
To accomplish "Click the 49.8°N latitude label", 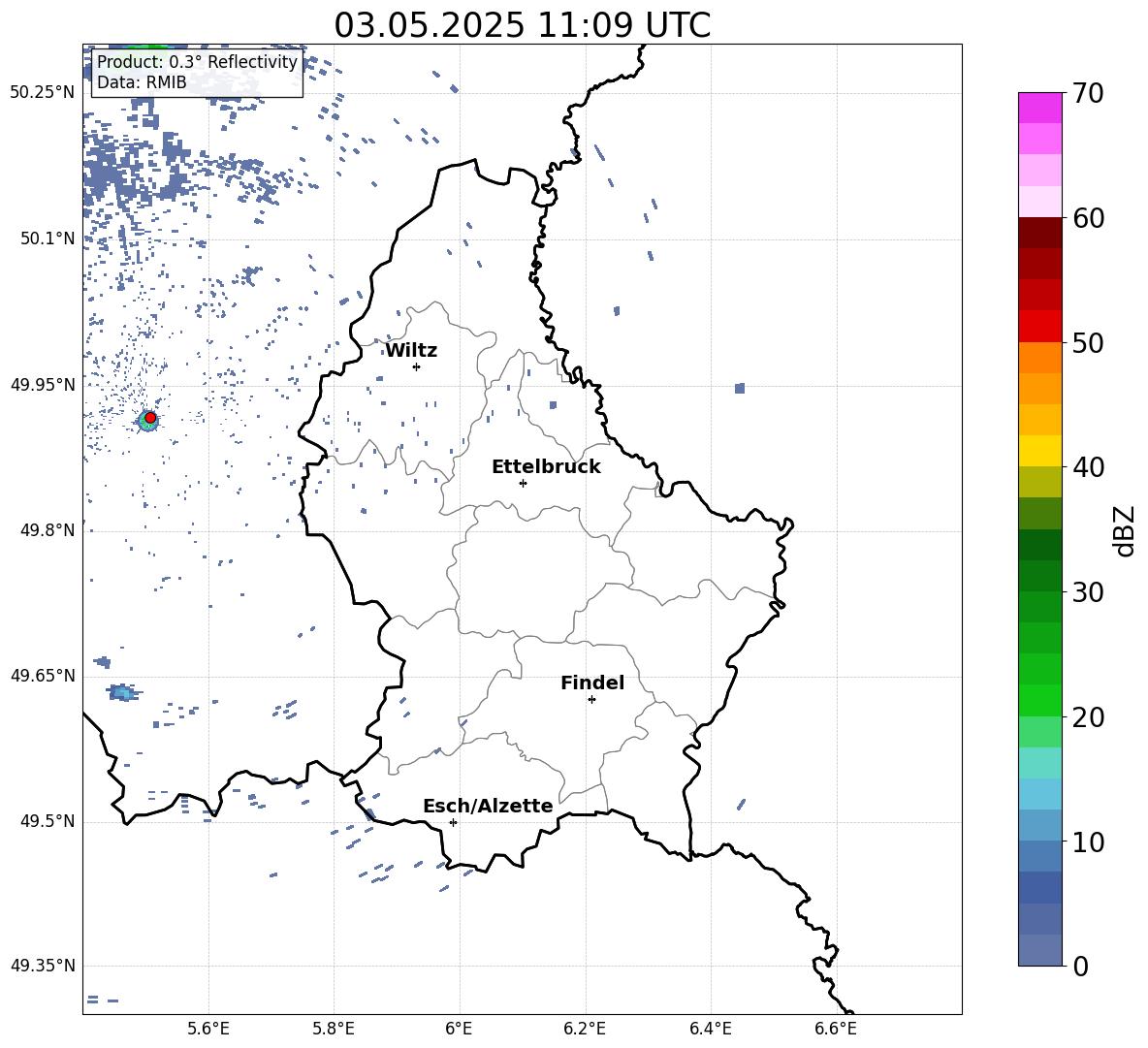I will (48, 530).
